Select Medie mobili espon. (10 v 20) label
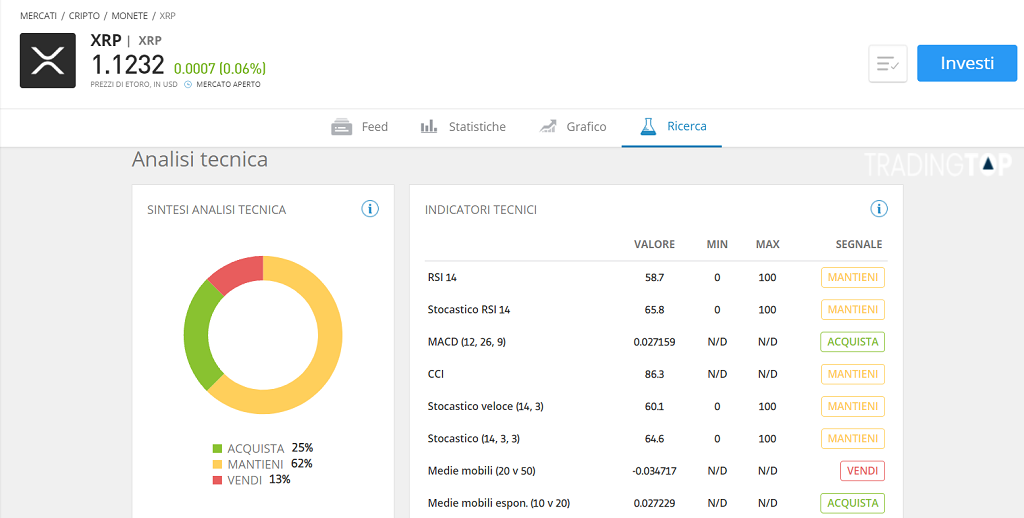 498,503
